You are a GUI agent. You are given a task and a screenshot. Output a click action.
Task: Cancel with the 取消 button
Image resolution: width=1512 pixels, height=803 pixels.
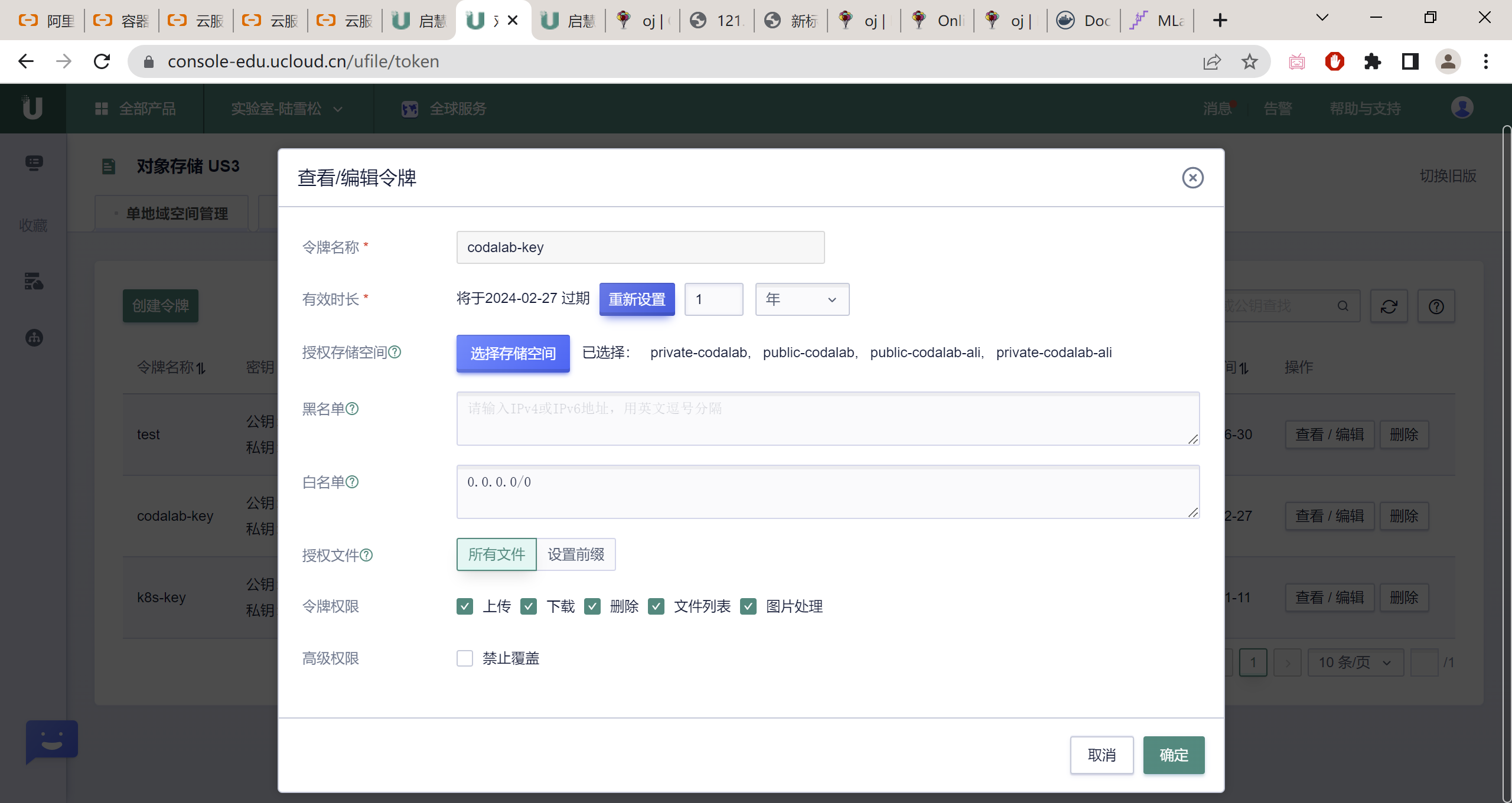pos(1102,755)
